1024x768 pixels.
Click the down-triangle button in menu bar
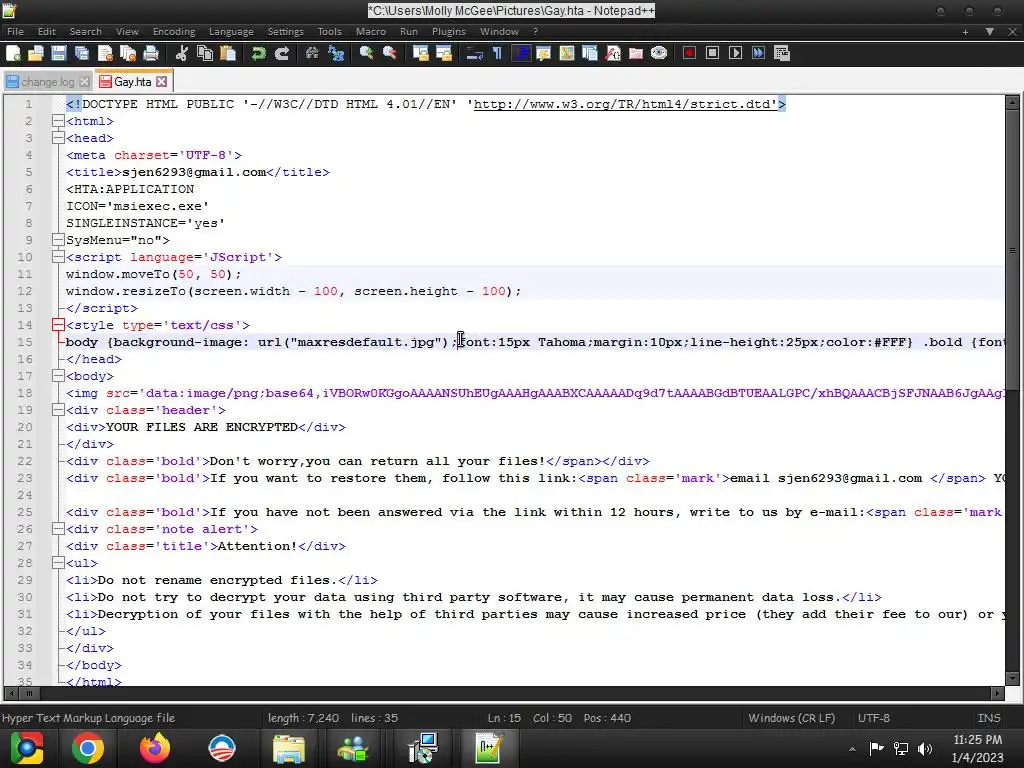[989, 31]
